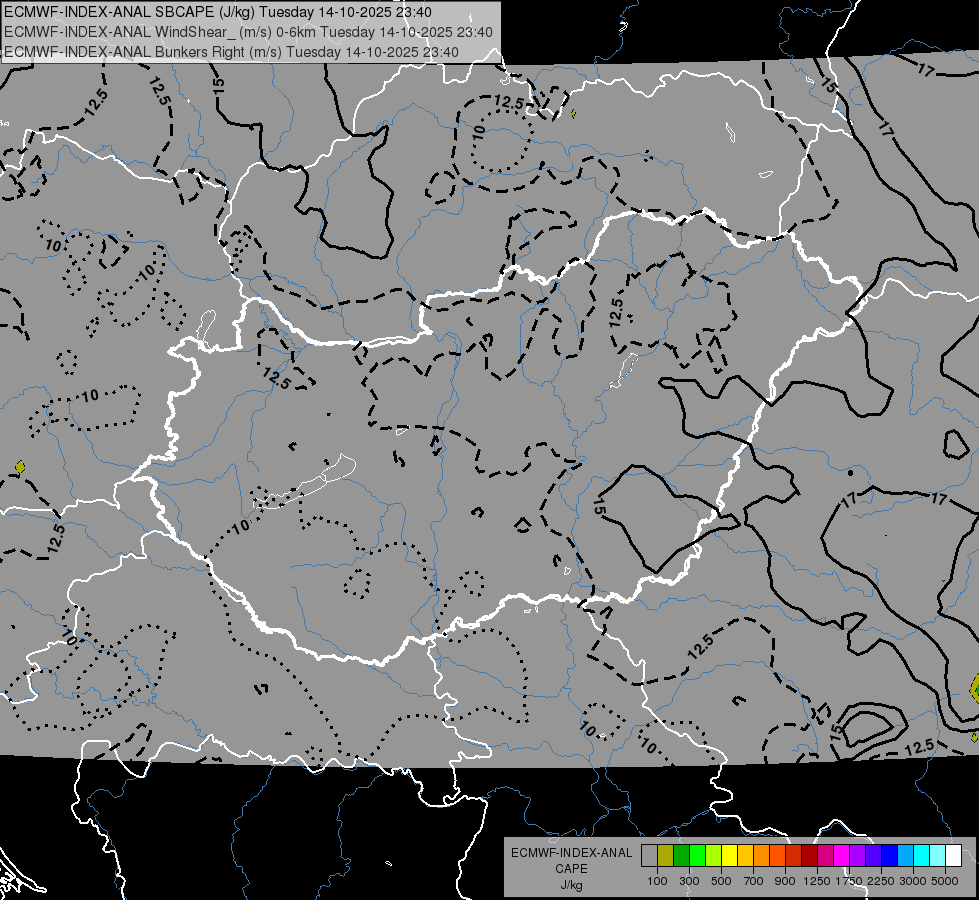Select the gray first swatch in CAPE legend
The width and height of the screenshot is (979, 900).
[649, 855]
